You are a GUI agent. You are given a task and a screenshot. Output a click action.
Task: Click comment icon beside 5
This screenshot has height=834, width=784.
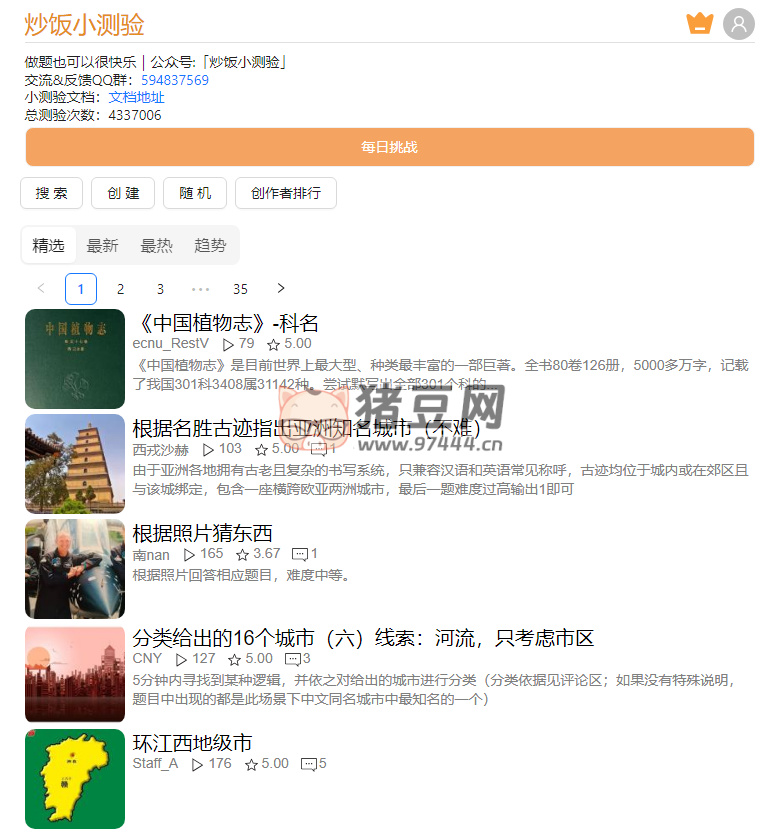click(x=309, y=764)
